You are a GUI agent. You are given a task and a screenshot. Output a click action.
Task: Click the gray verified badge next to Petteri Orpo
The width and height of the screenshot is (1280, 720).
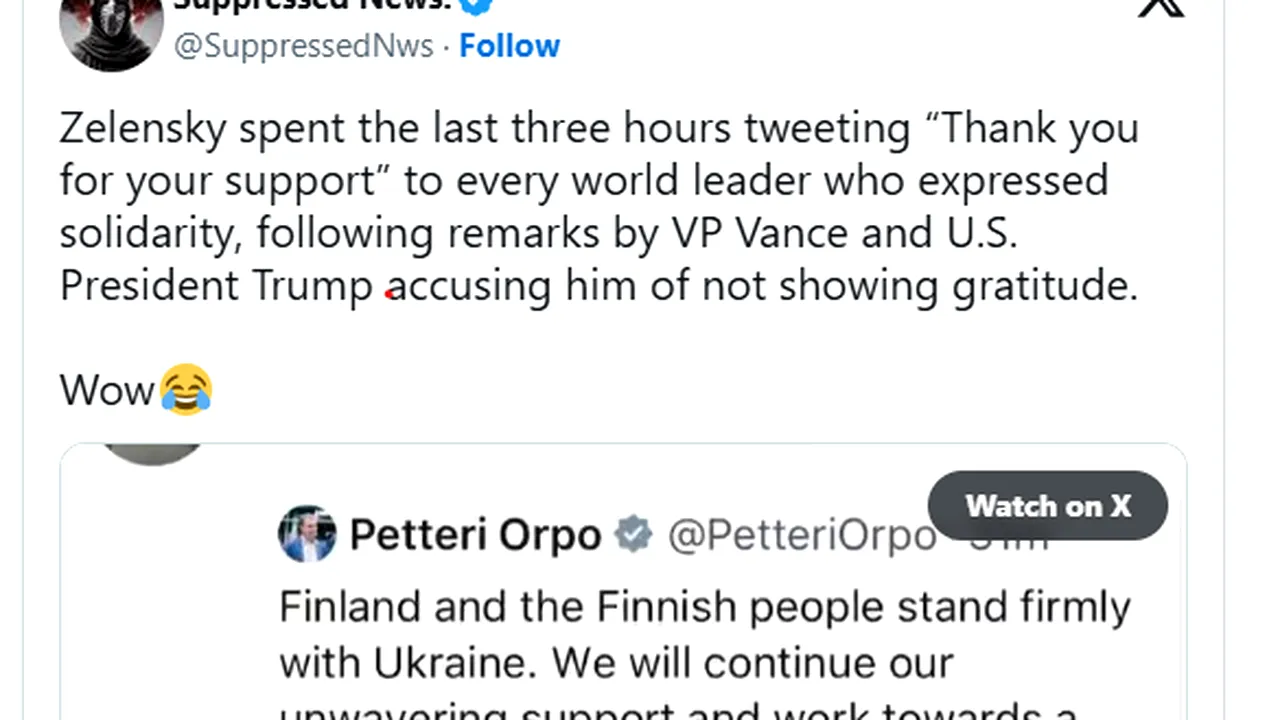[632, 534]
